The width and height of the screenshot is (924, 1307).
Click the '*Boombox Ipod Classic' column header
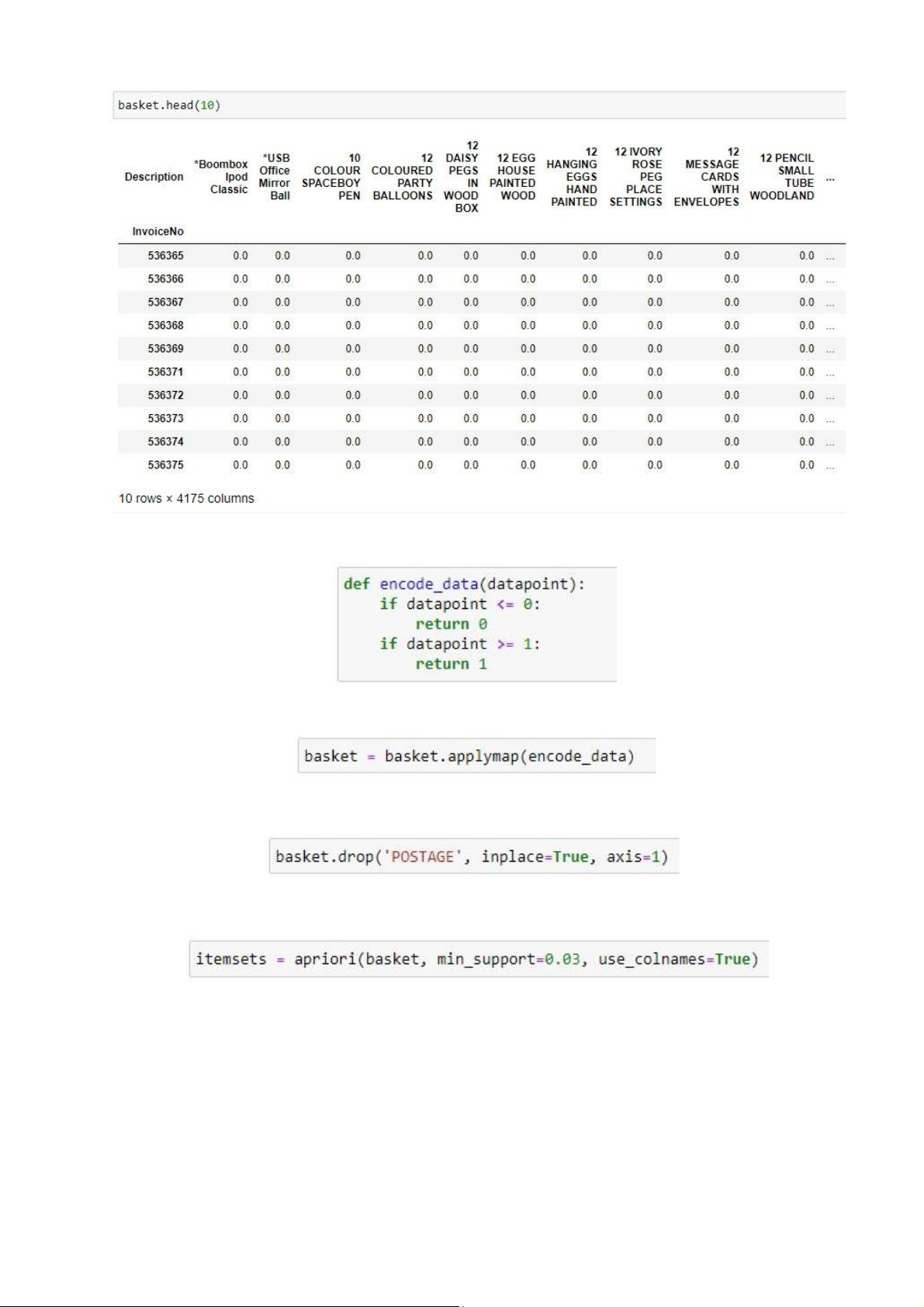[221, 177]
